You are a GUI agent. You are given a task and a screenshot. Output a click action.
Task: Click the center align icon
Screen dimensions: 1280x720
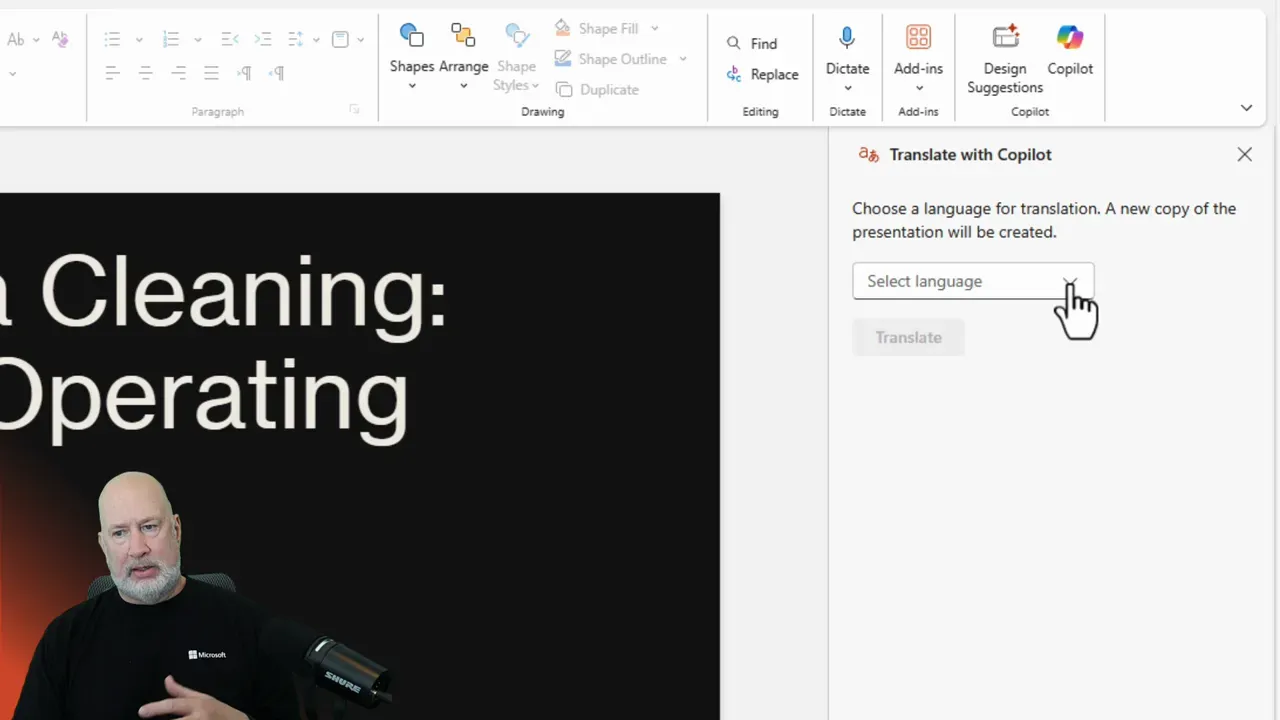click(x=146, y=73)
